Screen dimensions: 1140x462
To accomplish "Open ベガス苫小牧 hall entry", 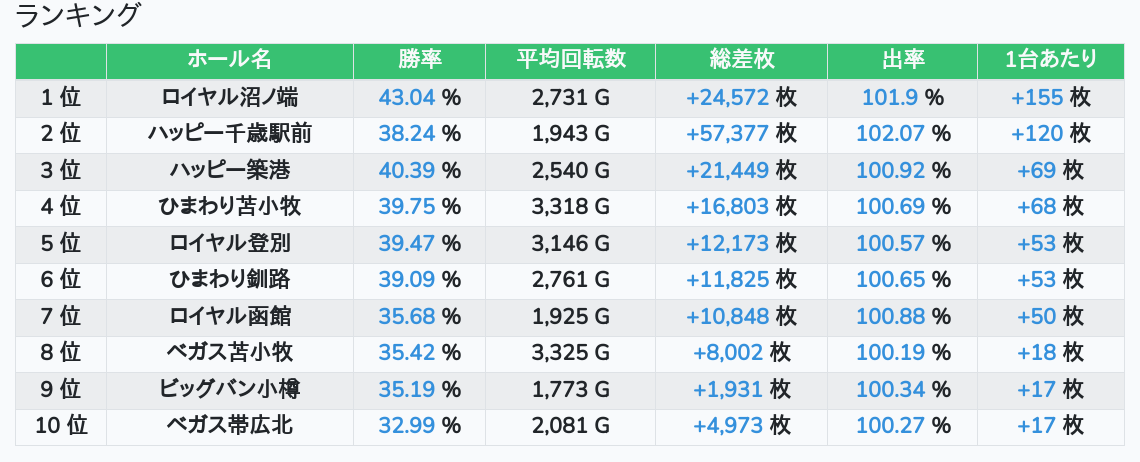I will pos(229,353).
